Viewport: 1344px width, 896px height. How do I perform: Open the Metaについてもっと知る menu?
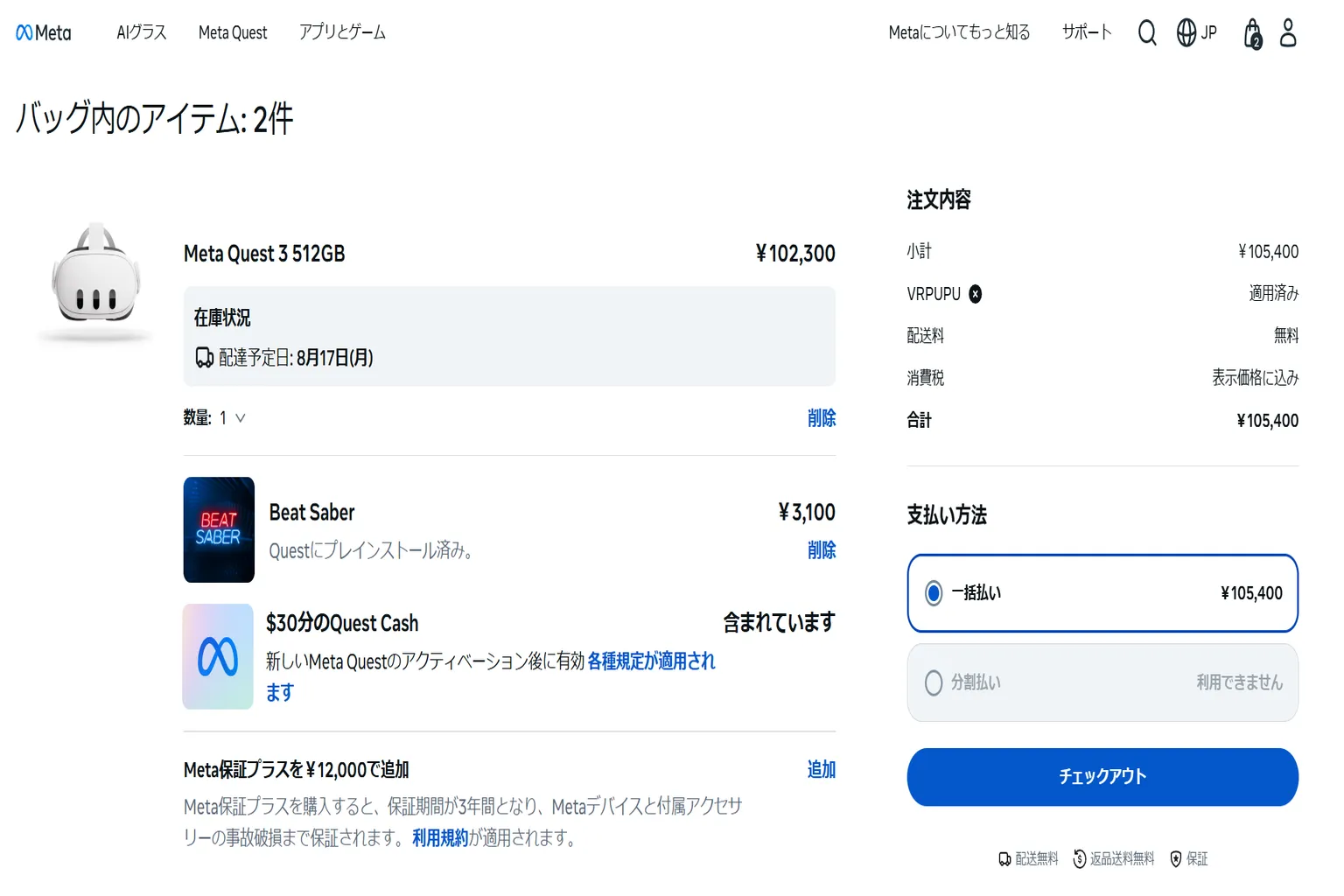[x=959, y=33]
